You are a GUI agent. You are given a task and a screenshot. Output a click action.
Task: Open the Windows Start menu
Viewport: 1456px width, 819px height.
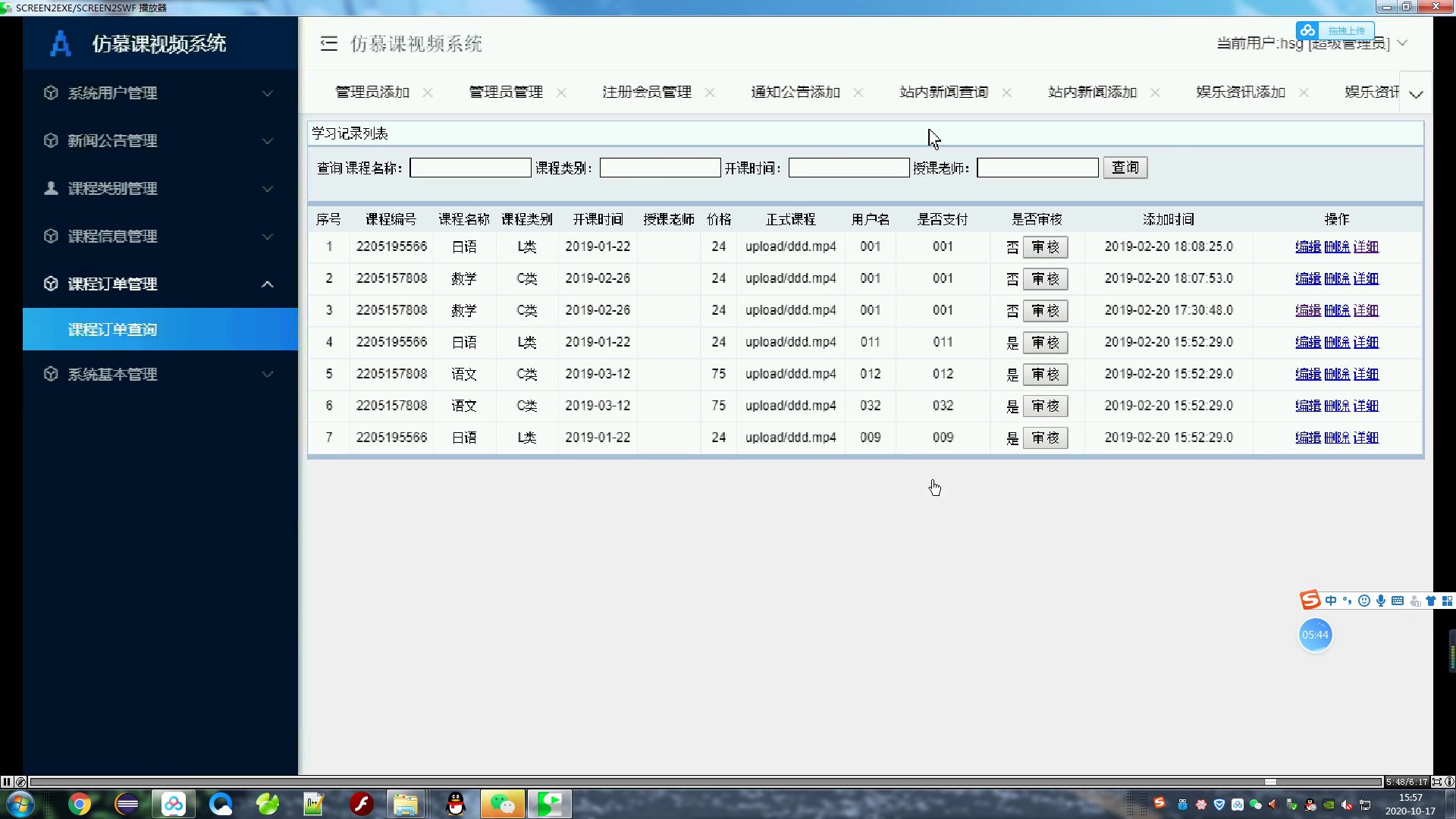pos(20,804)
